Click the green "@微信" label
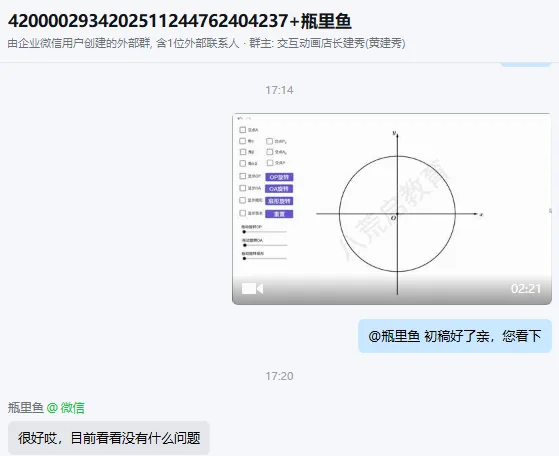This screenshot has height=456, width=559. pyautogui.click(x=66, y=408)
